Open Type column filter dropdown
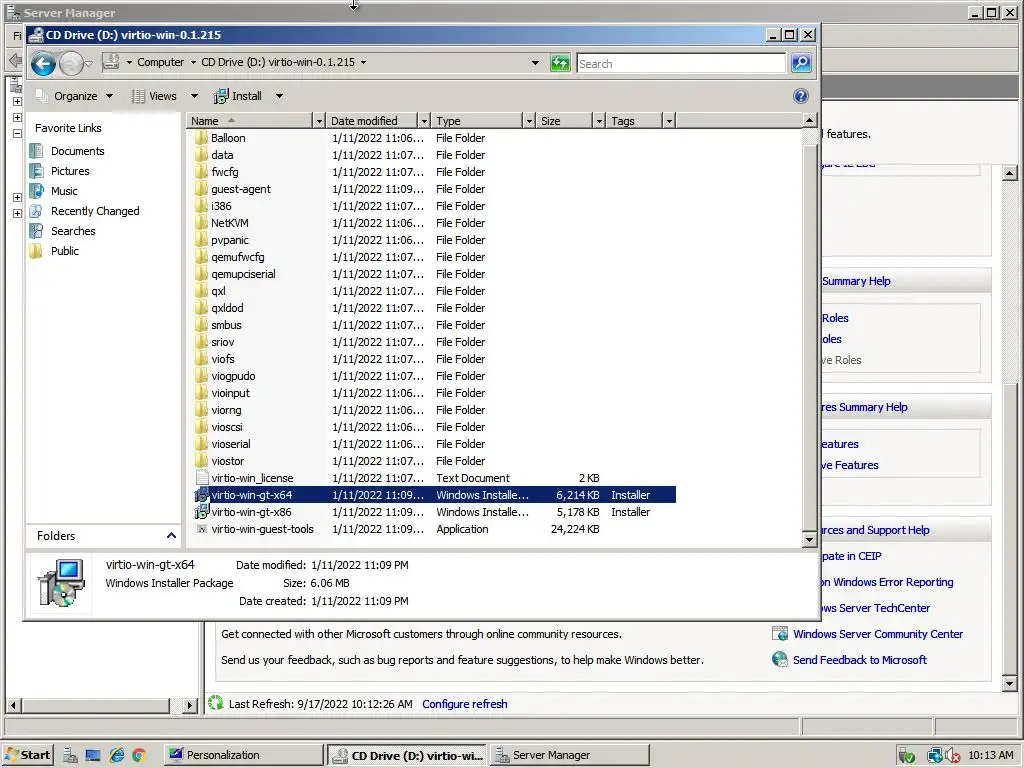This screenshot has height=768, width=1024. [529, 121]
